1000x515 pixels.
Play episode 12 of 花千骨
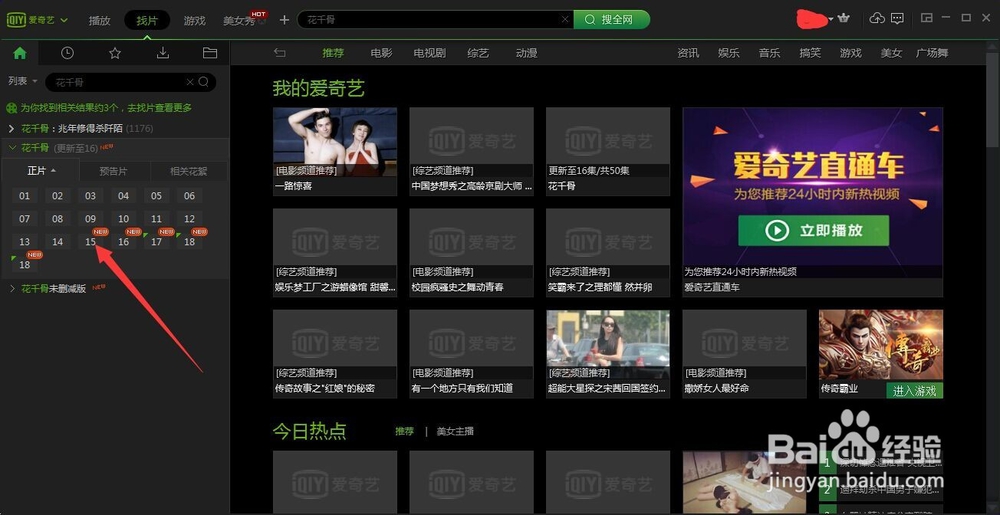(189, 219)
